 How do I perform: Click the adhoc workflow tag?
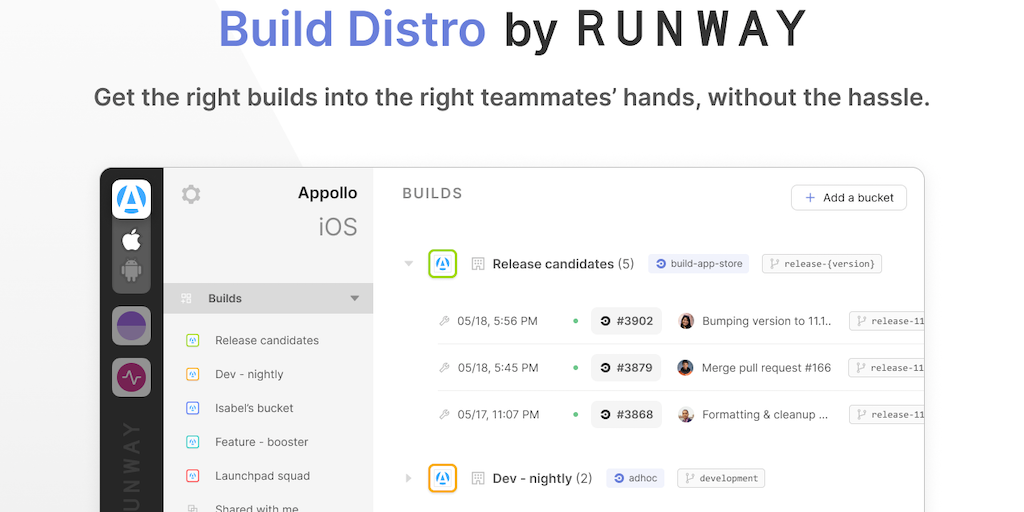point(635,478)
